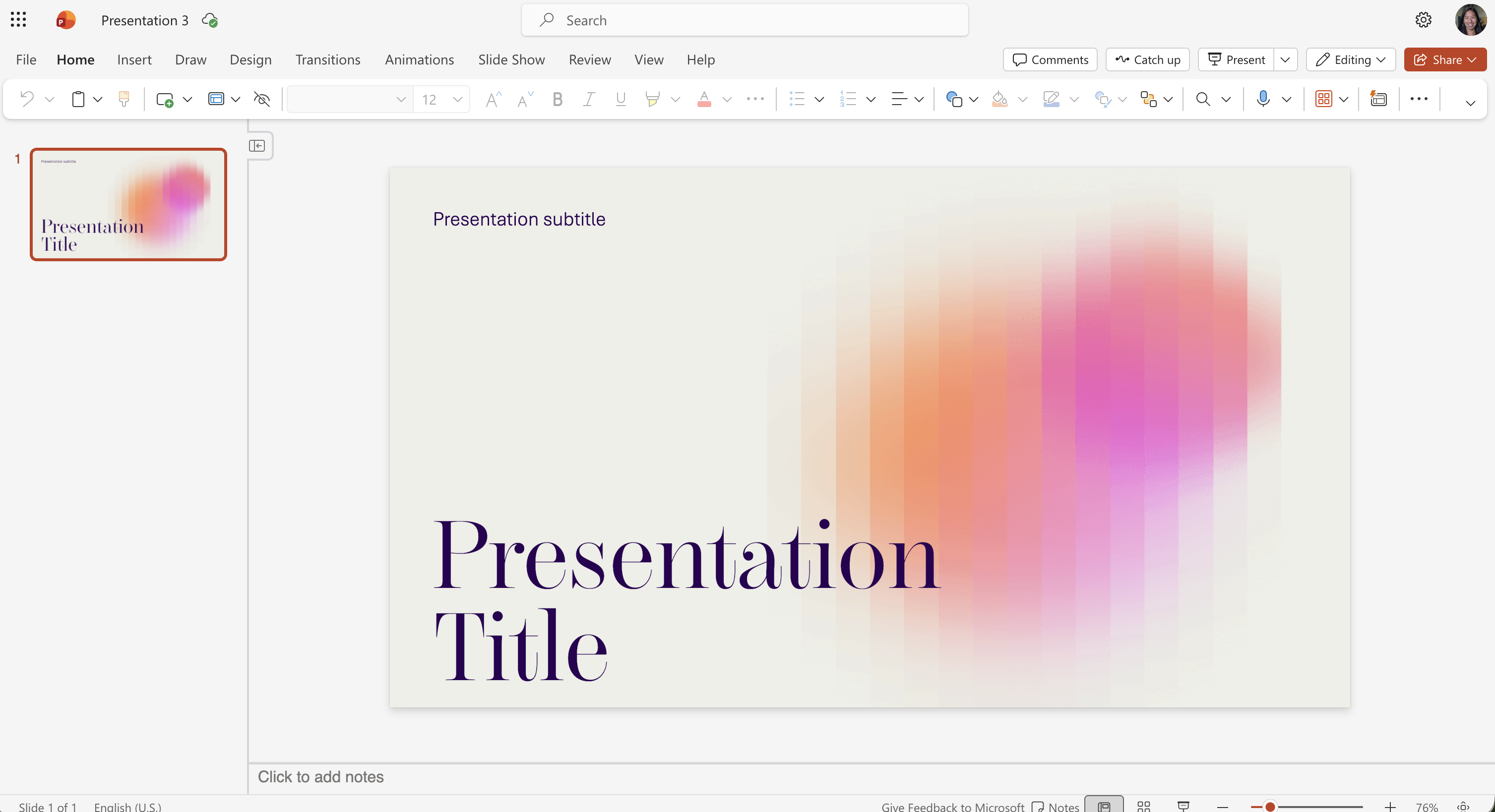
Task: Open the Comments pane
Action: [x=1050, y=60]
